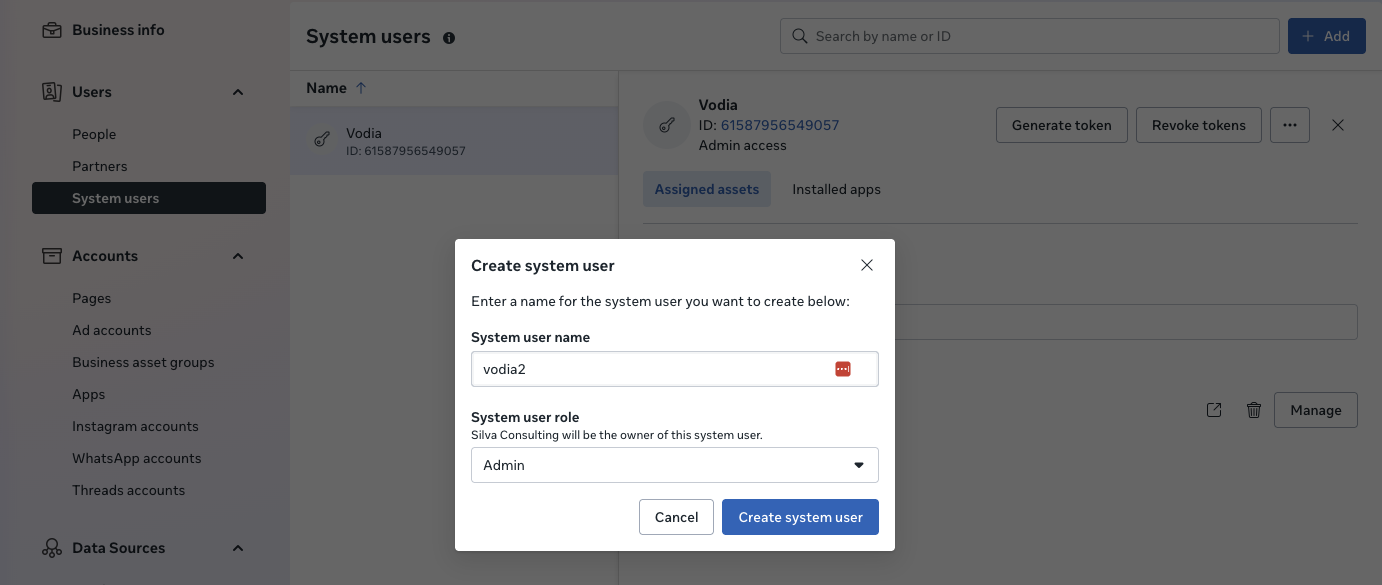This screenshot has width=1382, height=585.
Task: Open the external-link icon beside the trash icon
Action: tap(1214, 410)
